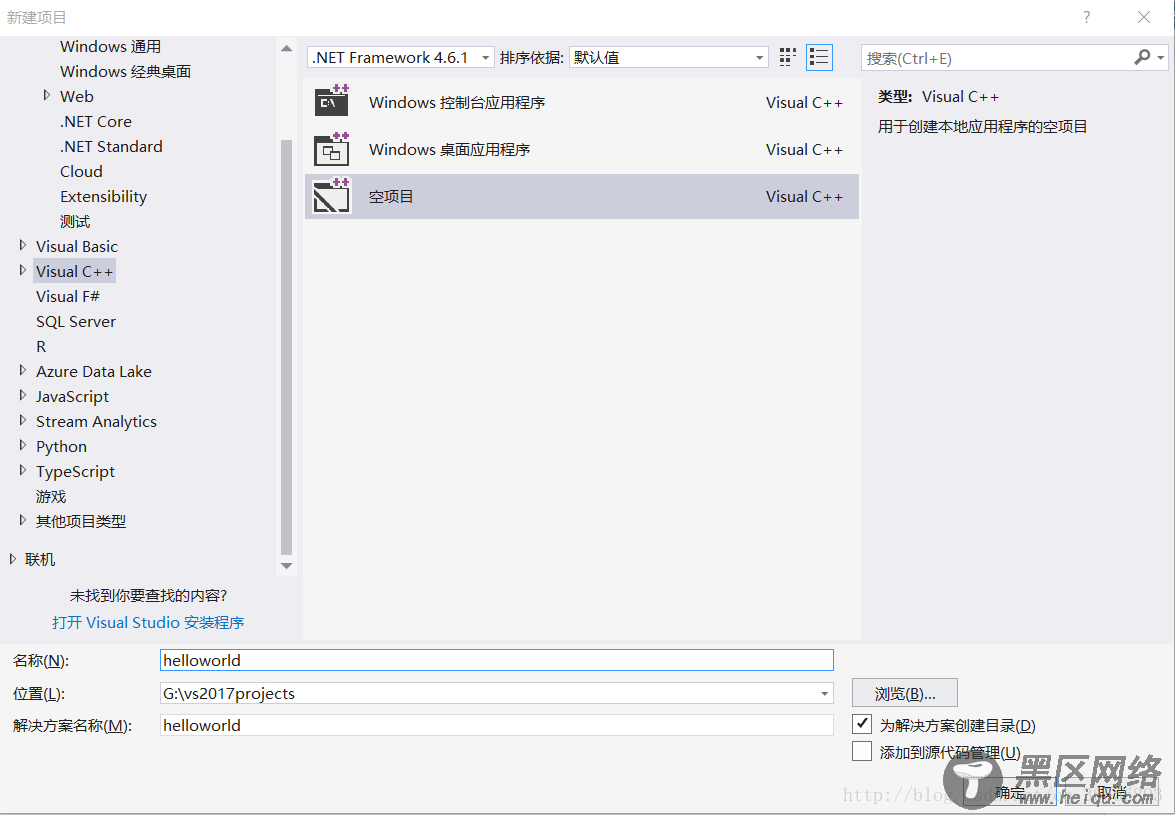
Task: Open the 排序依据 默认值 dropdown
Action: coord(668,58)
